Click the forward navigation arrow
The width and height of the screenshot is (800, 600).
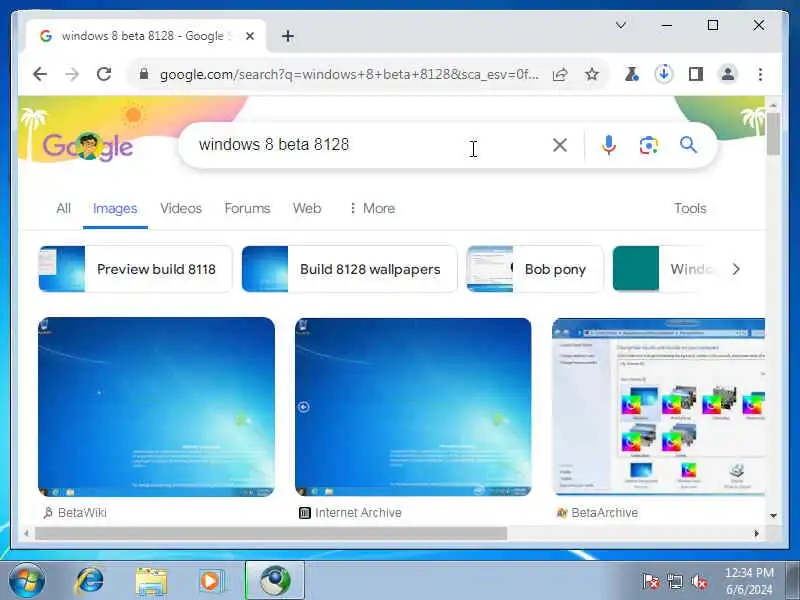pos(72,74)
